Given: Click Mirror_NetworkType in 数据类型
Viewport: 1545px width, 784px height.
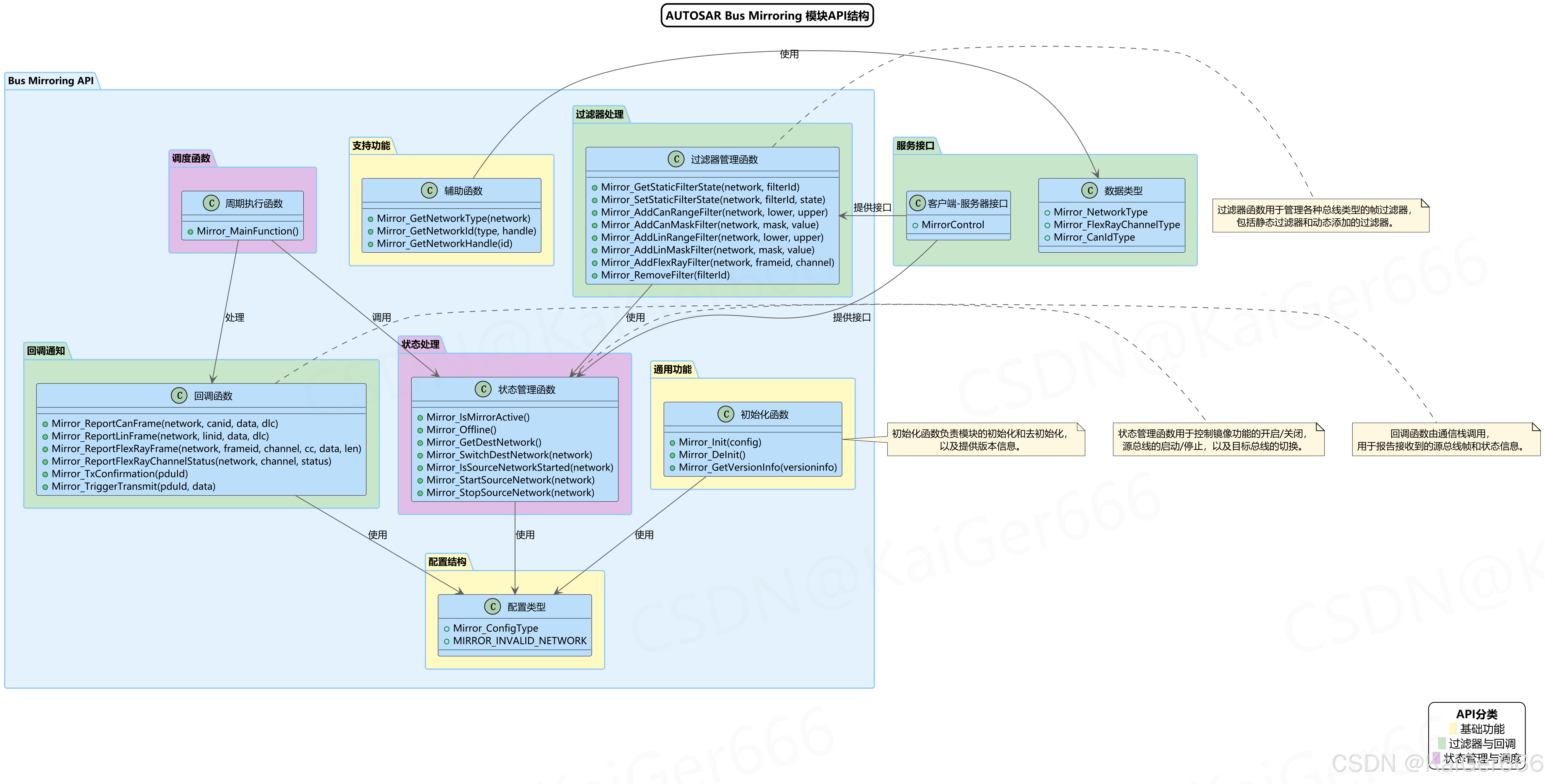Looking at the screenshot, I should pyautogui.click(x=1096, y=212).
